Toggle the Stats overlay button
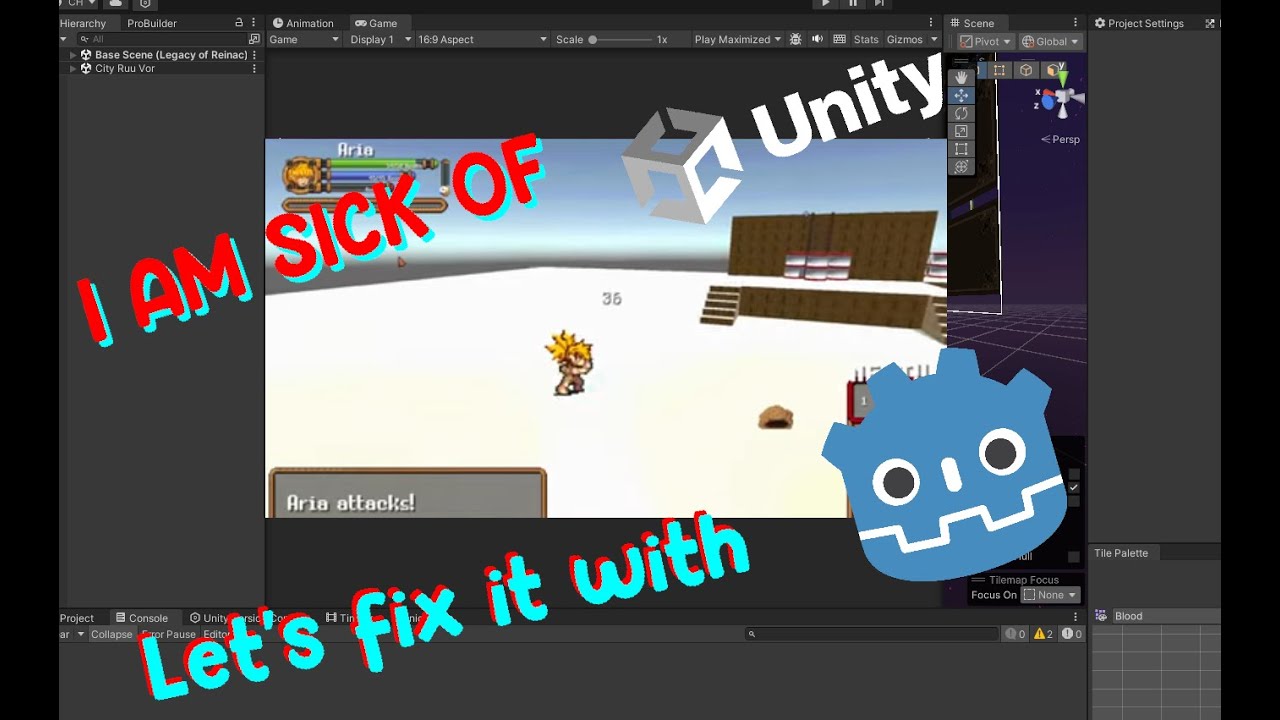Viewport: 1280px width, 720px height. point(866,39)
